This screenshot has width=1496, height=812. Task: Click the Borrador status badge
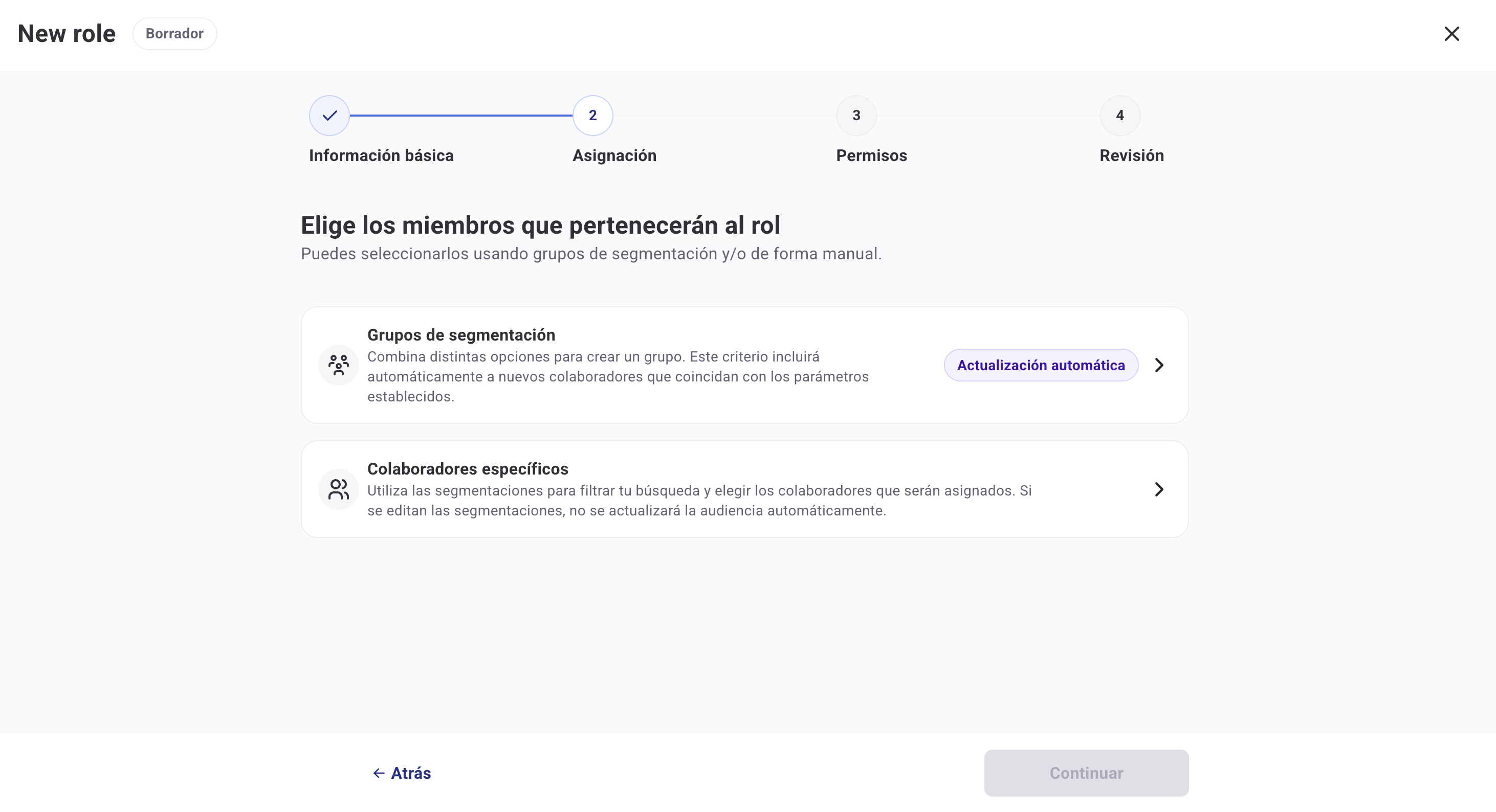point(174,34)
